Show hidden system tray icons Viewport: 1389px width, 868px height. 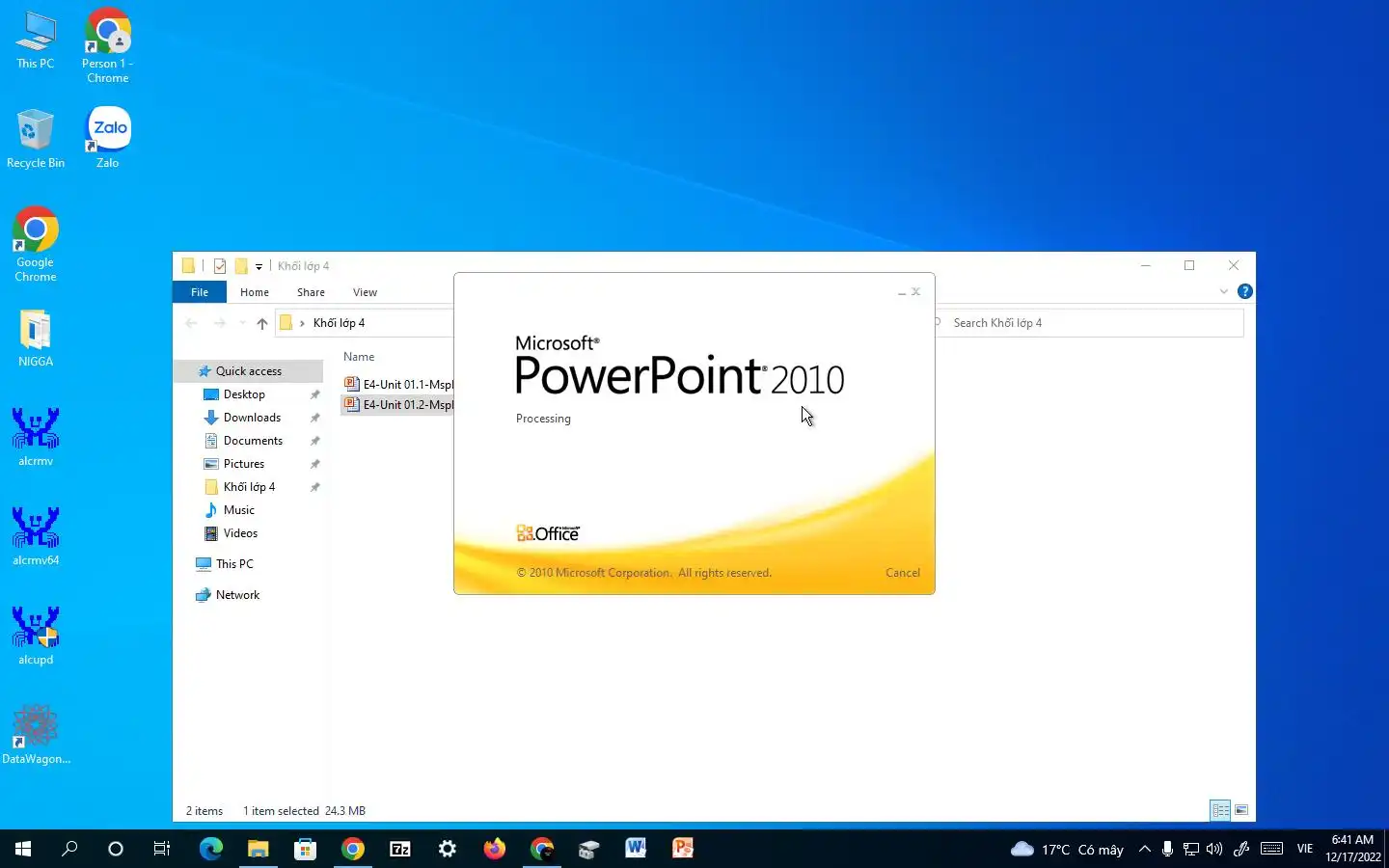1144,849
